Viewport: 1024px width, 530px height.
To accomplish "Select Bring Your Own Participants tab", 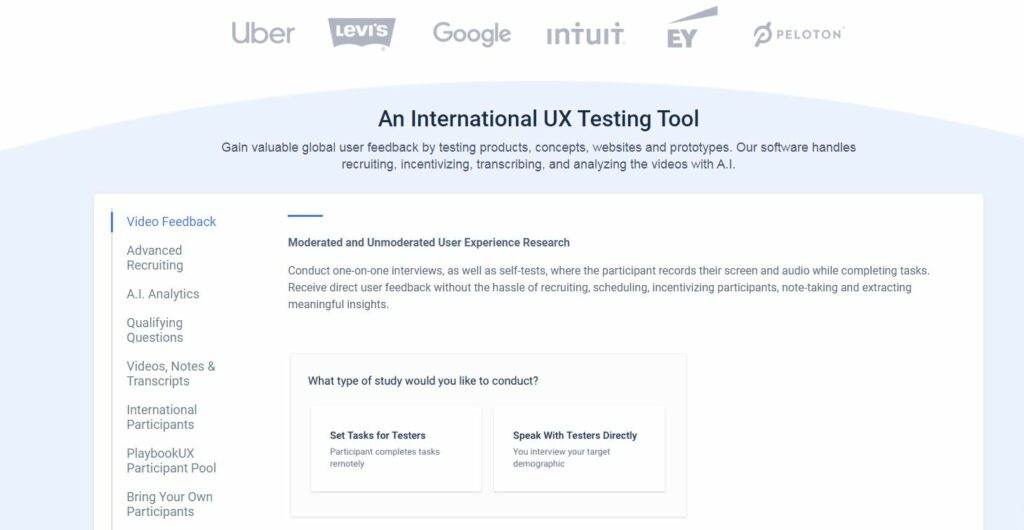I will pyautogui.click(x=169, y=504).
